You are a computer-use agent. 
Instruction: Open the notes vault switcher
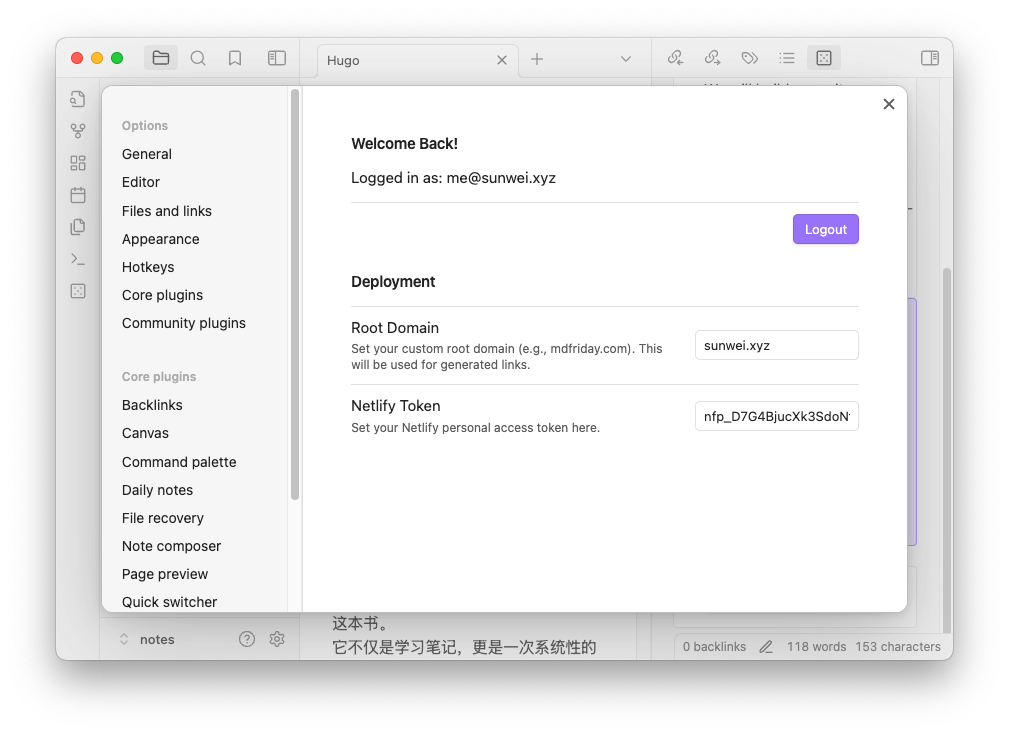click(x=147, y=639)
